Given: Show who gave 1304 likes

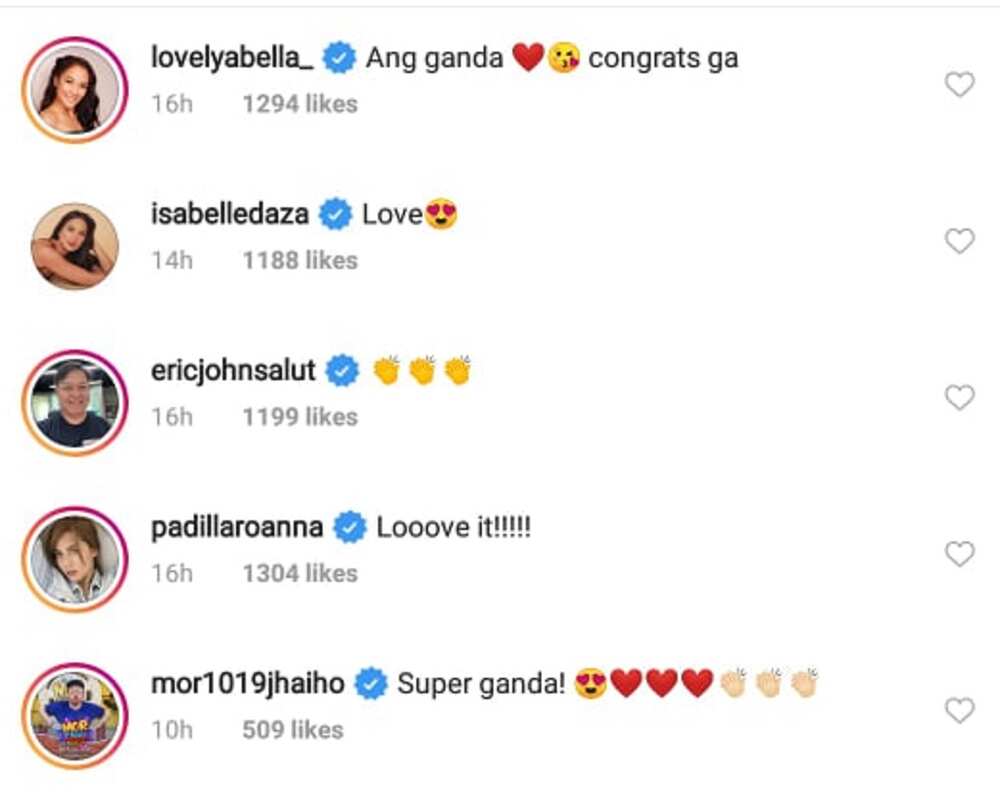Looking at the screenshot, I should click(x=300, y=573).
